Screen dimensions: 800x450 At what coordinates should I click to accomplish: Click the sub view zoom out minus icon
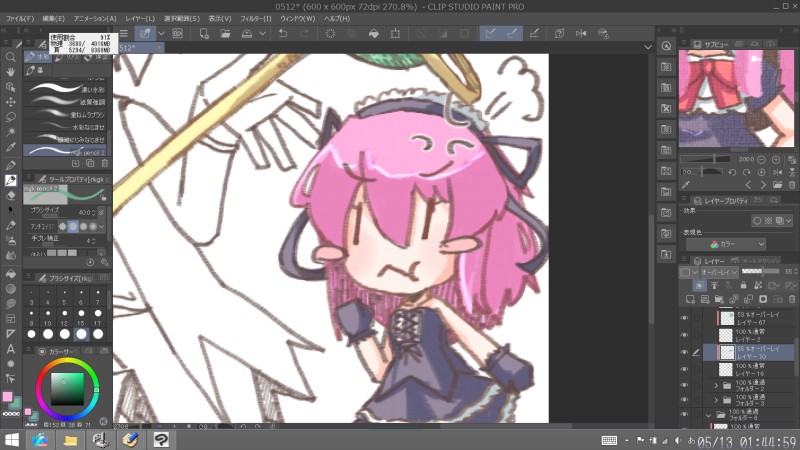(761, 160)
